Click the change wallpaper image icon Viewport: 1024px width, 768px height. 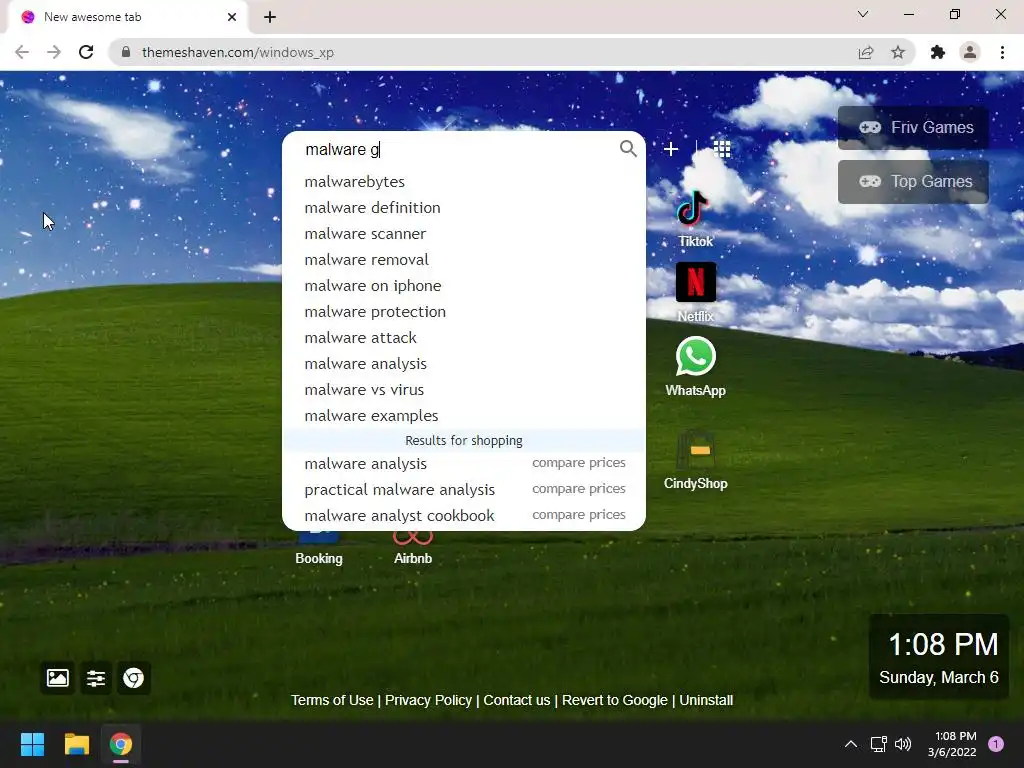click(57, 678)
